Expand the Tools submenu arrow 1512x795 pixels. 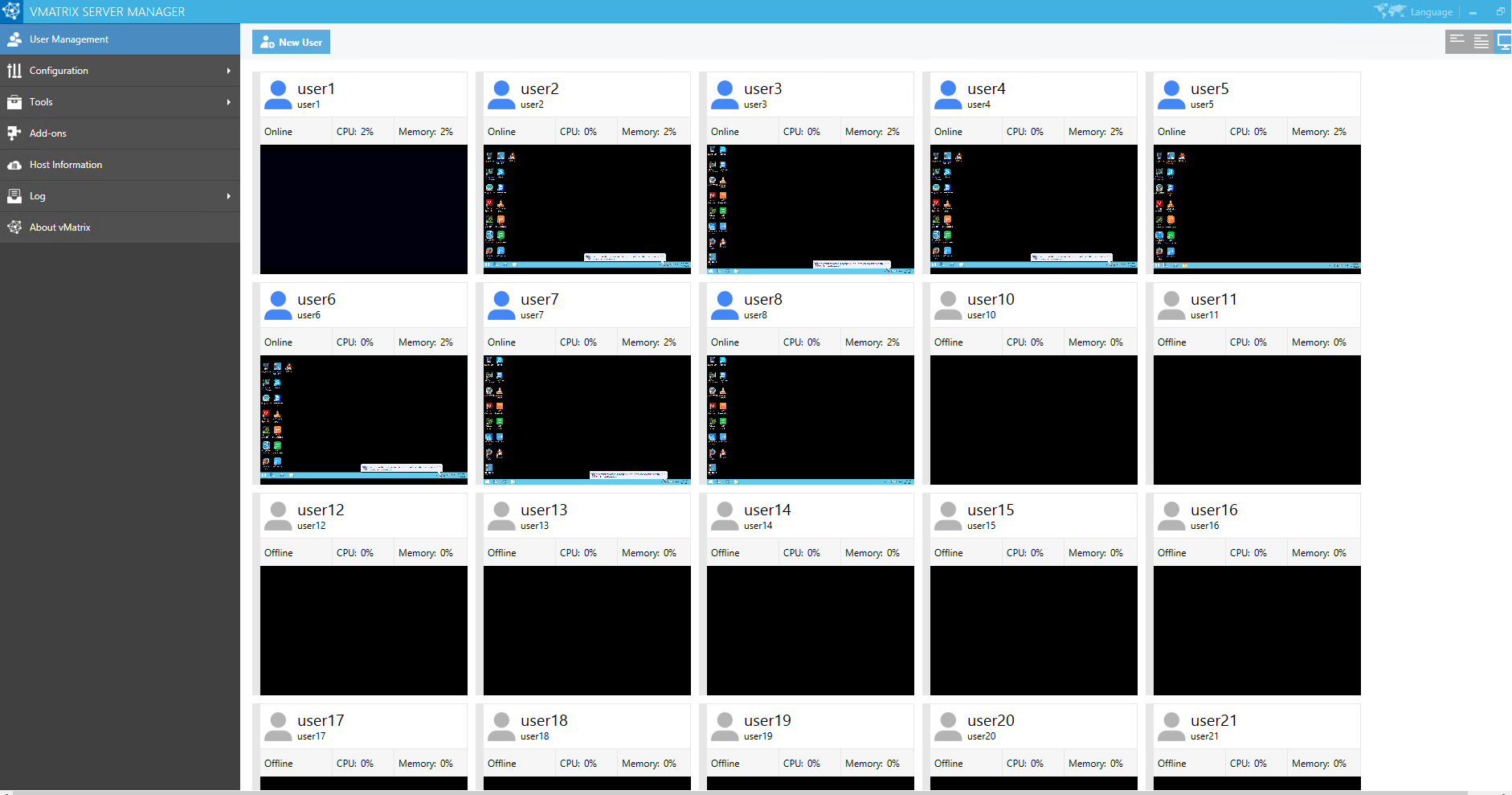point(230,101)
